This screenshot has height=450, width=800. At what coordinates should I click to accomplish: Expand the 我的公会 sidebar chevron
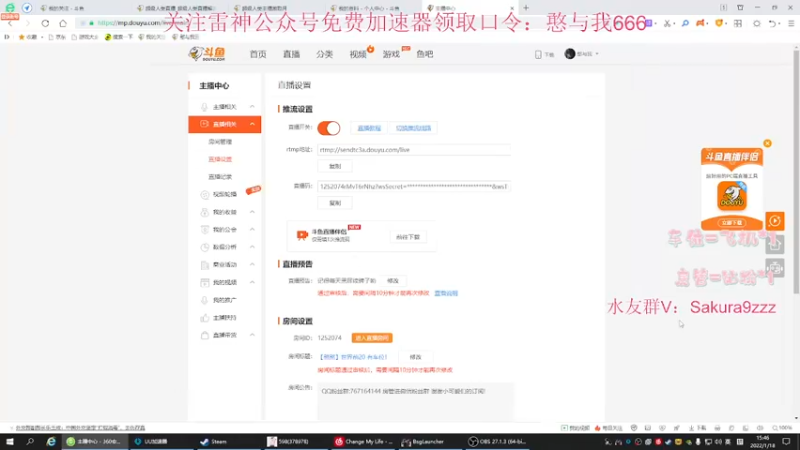pyautogui.click(x=252, y=230)
